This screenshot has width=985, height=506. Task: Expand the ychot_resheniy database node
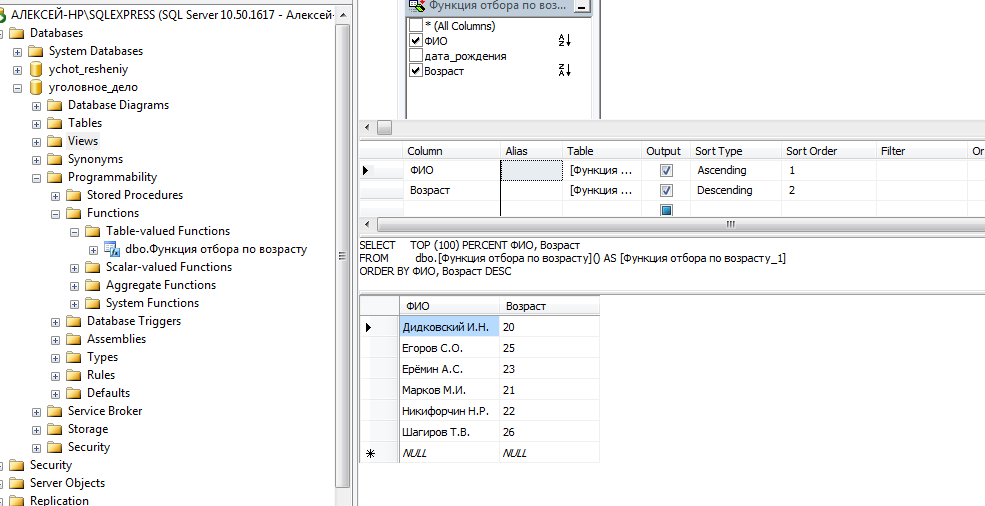[x=17, y=70]
